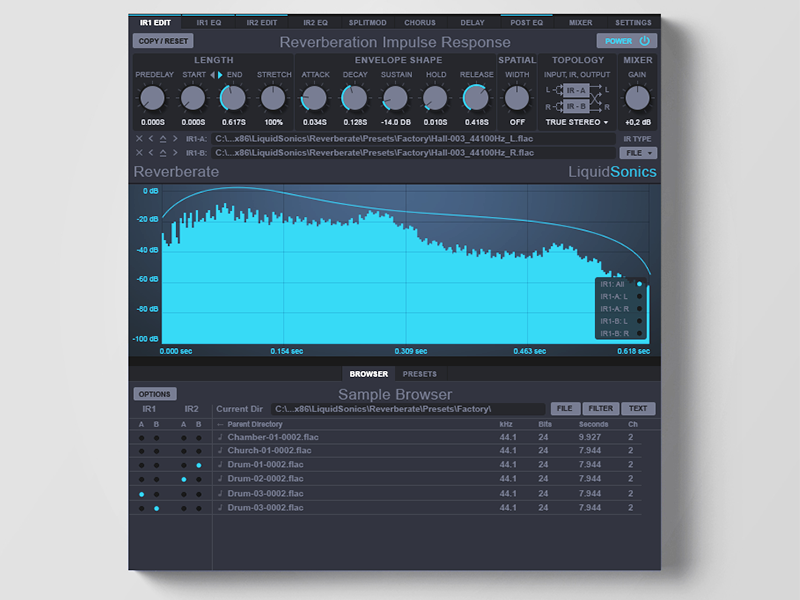Click the IR1-A file path field
This screenshot has width=800, height=600.
(413, 138)
